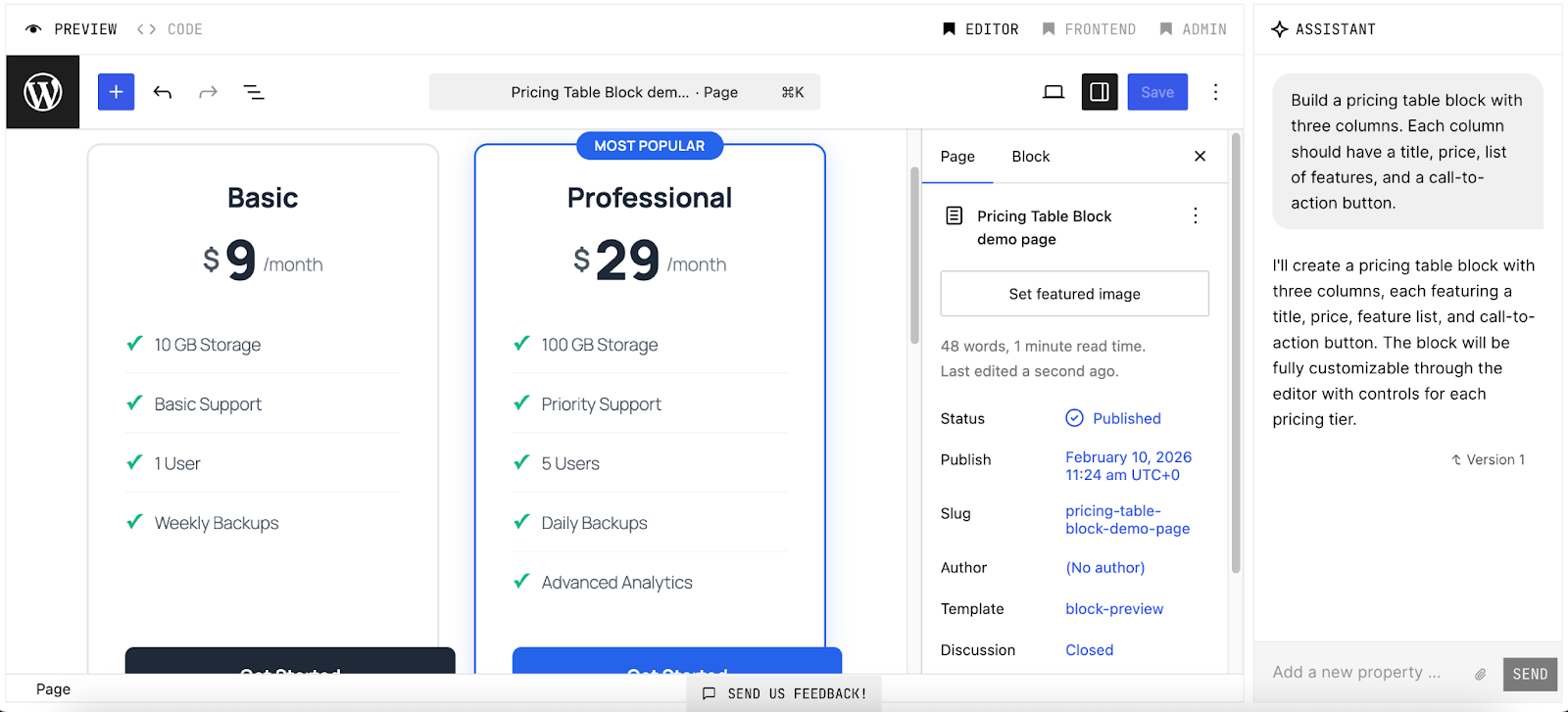This screenshot has height=712, width=1568.
Task: Open the editor options three-dot menu
Action: point(1215,92)
